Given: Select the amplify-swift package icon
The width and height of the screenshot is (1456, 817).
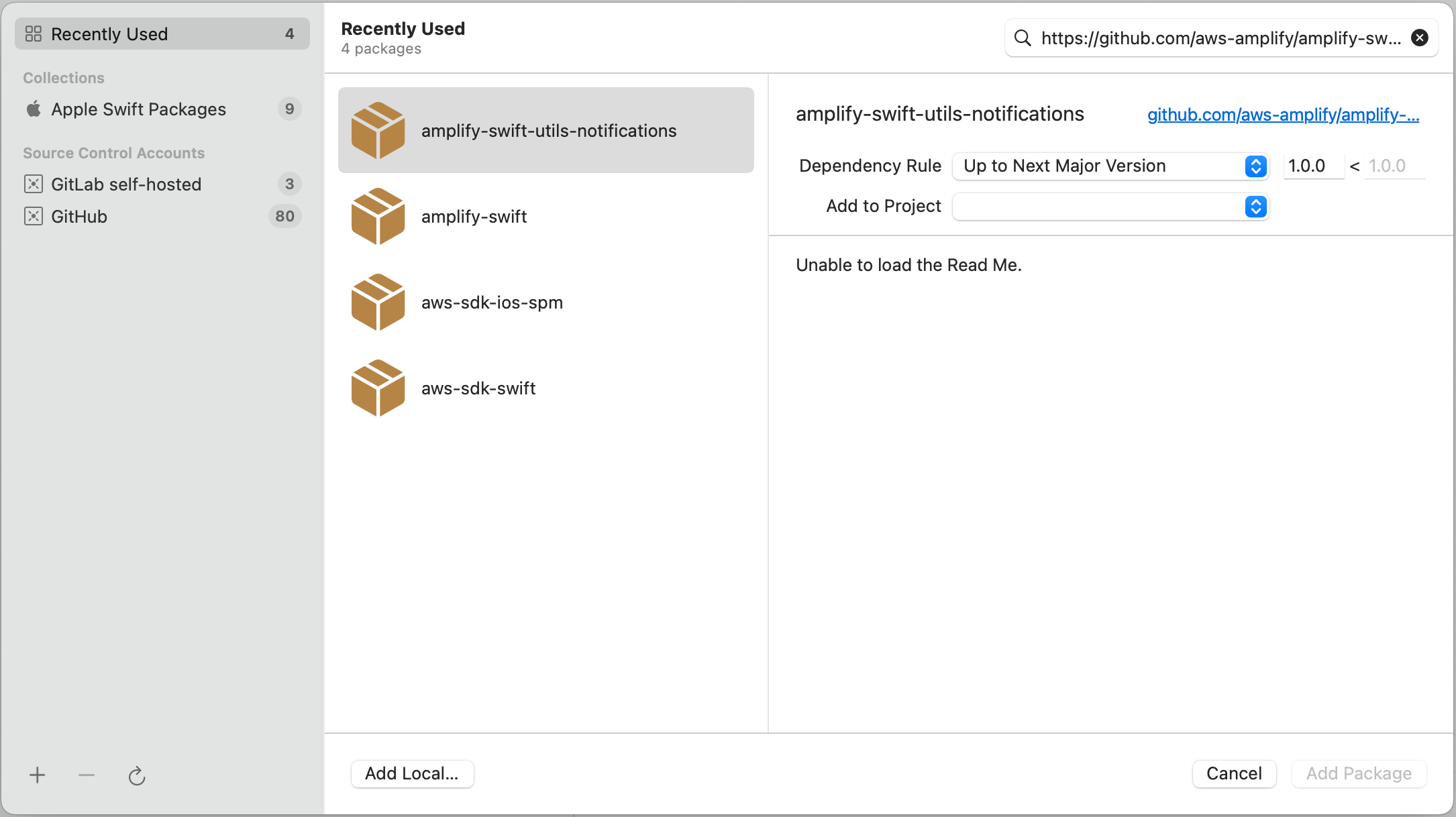Looking at the screenshot, I should 378,216.
